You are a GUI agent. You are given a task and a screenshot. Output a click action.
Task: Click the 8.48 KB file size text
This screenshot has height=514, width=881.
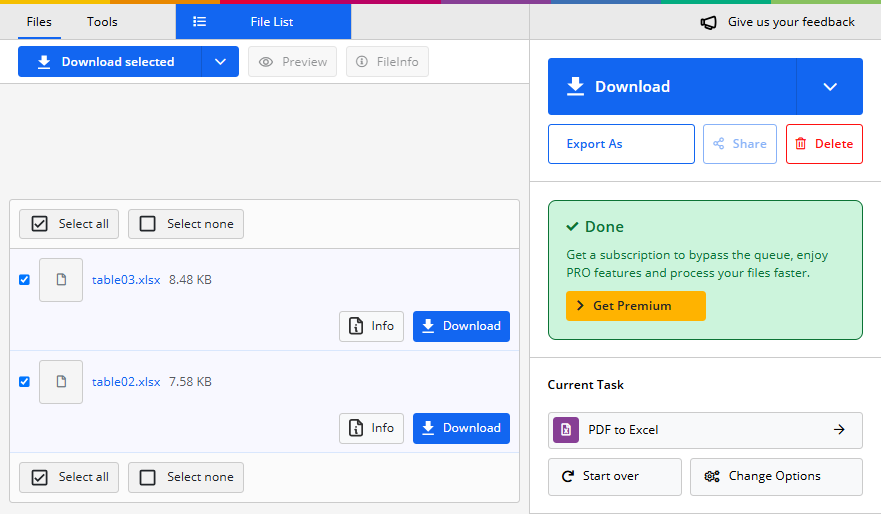pos(190,280)
